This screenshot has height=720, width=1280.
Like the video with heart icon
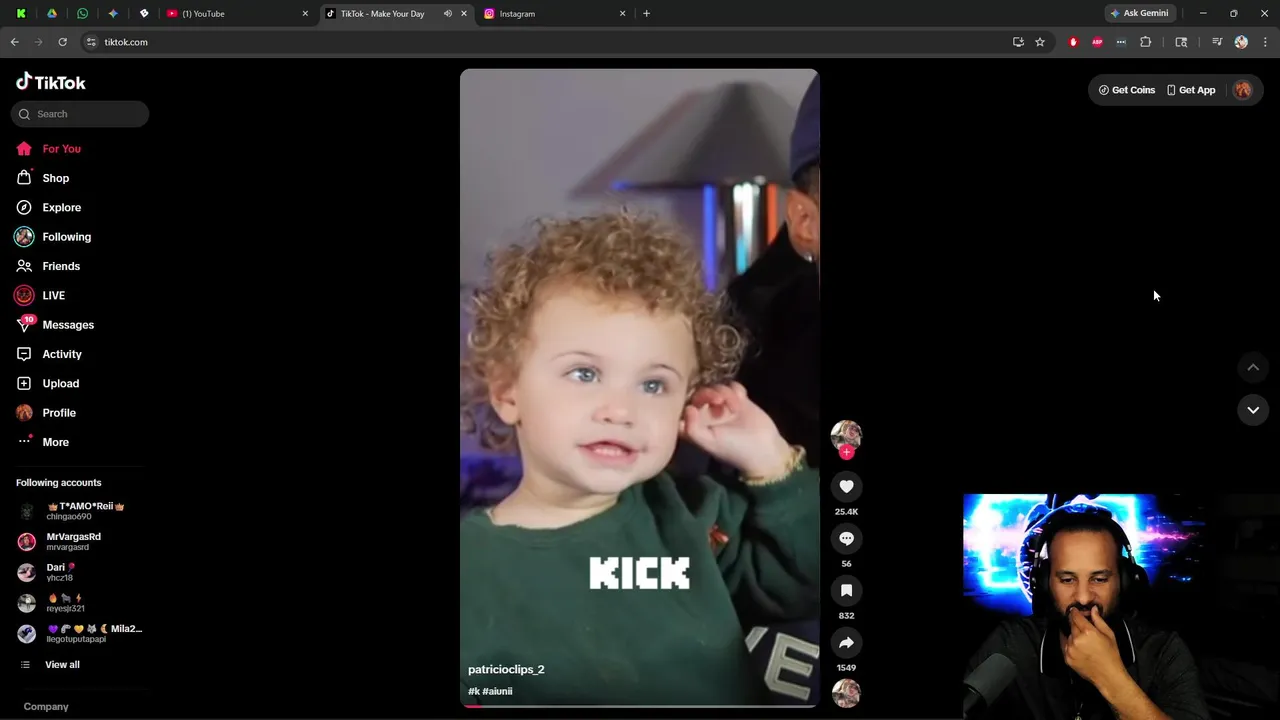[846, 486]
